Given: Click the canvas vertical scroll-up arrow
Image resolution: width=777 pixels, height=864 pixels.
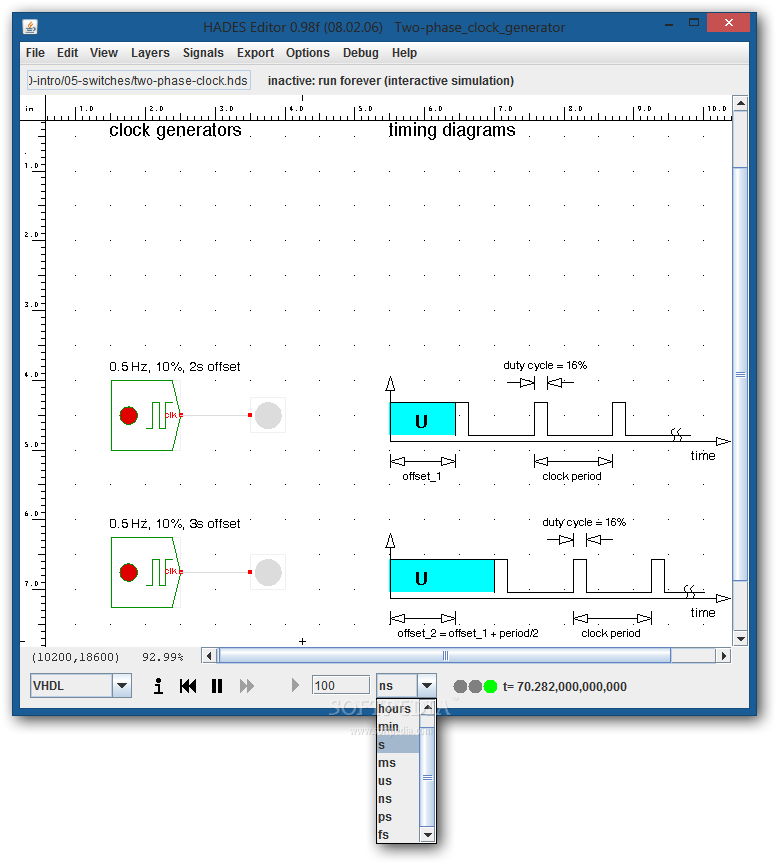Looking at the screenshot, I should click(x=741, y=103).
